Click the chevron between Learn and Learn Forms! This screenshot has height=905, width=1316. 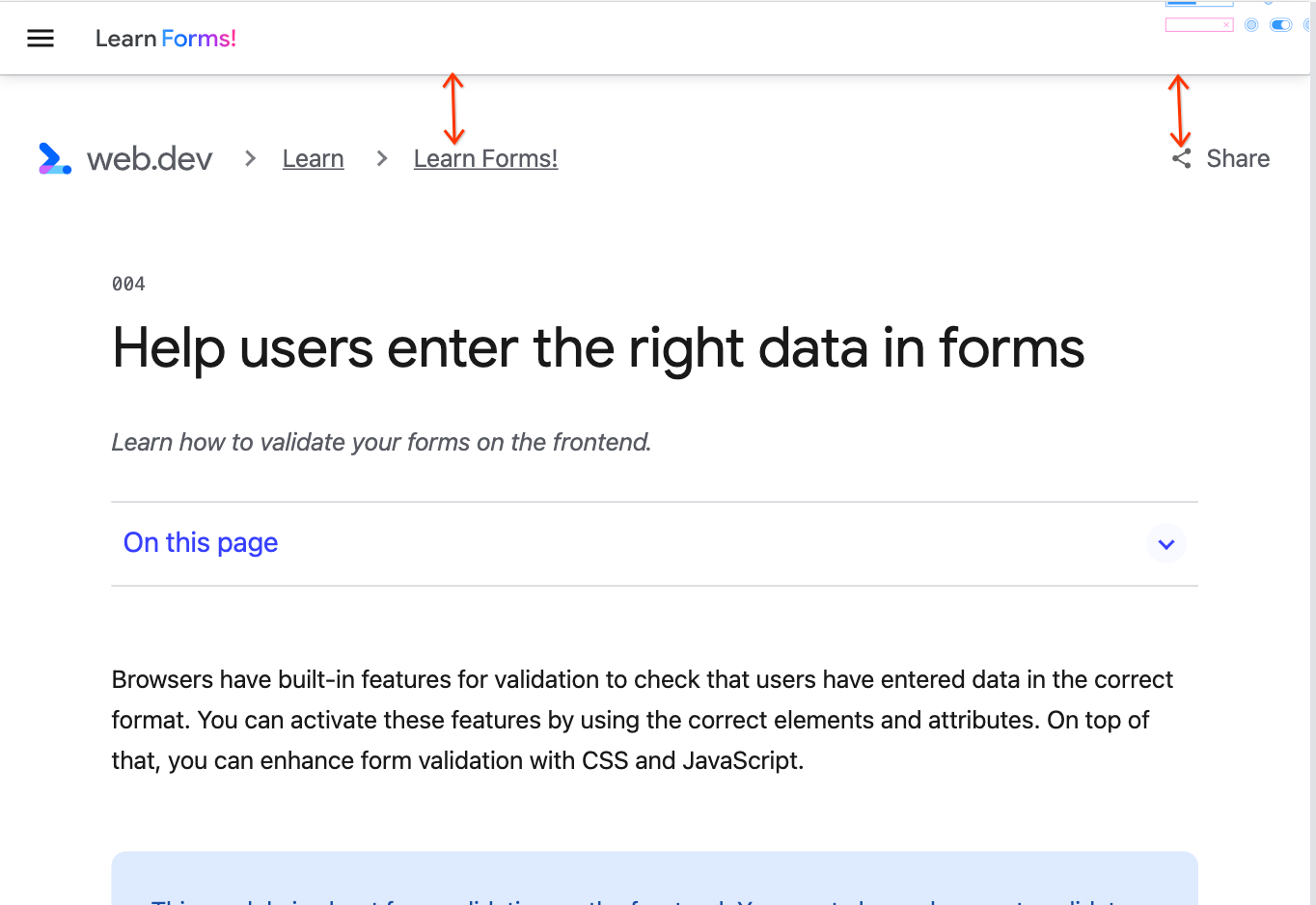381,158
